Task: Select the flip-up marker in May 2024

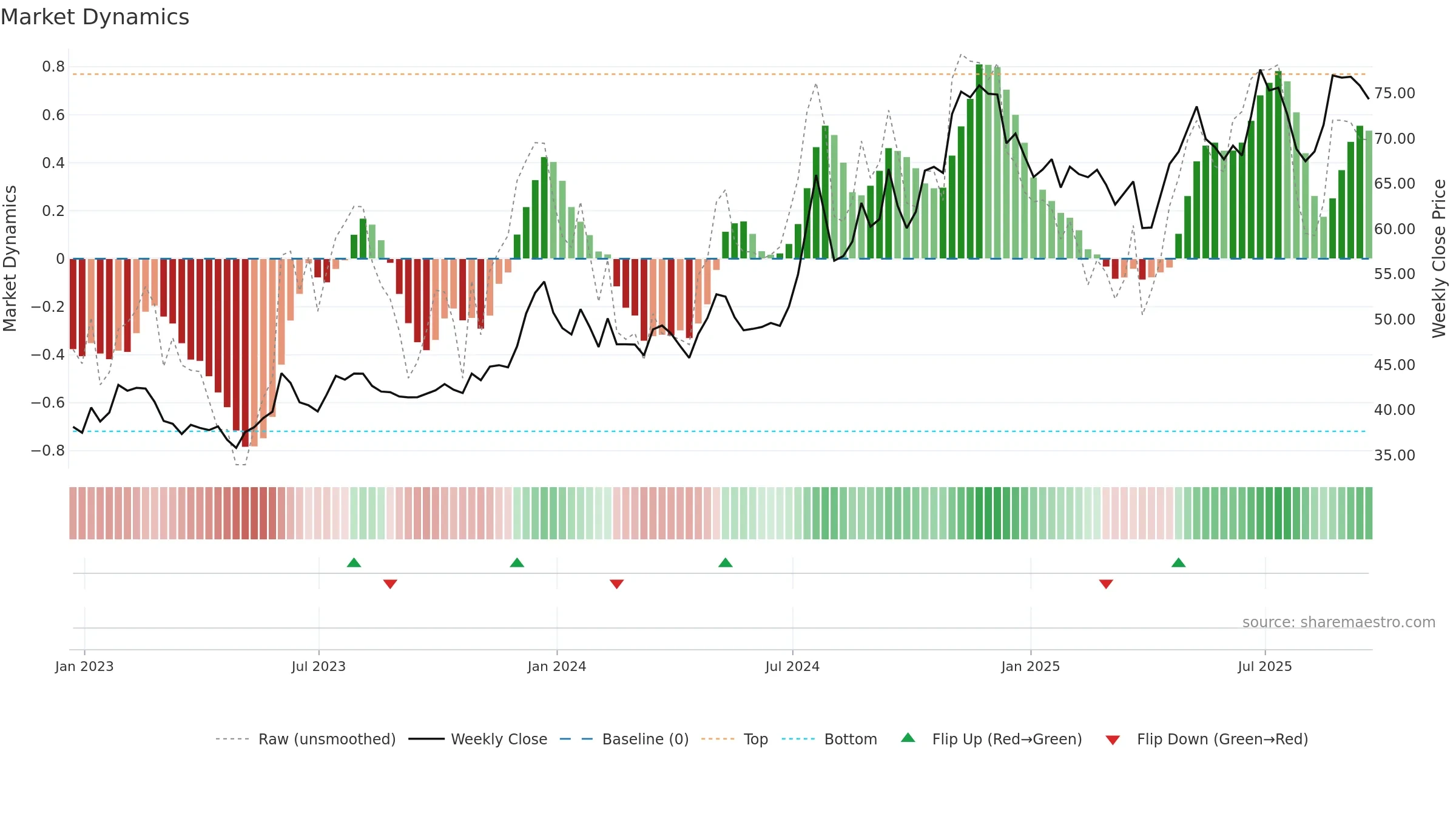Action: (x=726, y=562)
